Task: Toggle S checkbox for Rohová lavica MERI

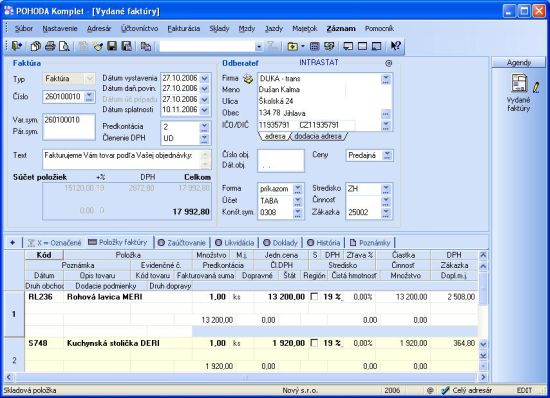Action: [314, 297]
